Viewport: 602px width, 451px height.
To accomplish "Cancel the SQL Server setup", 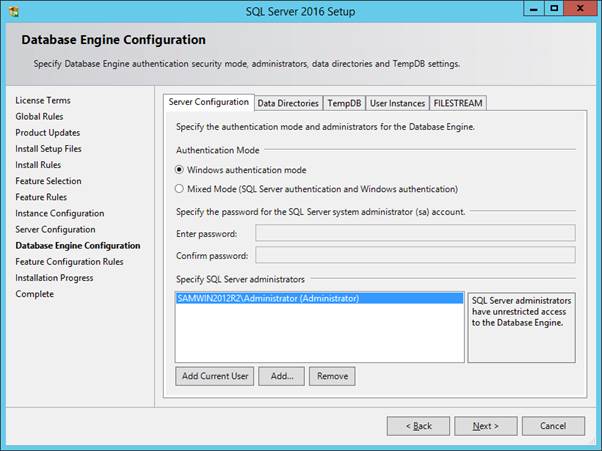I will pyautogui.click(x=553, y=426).
